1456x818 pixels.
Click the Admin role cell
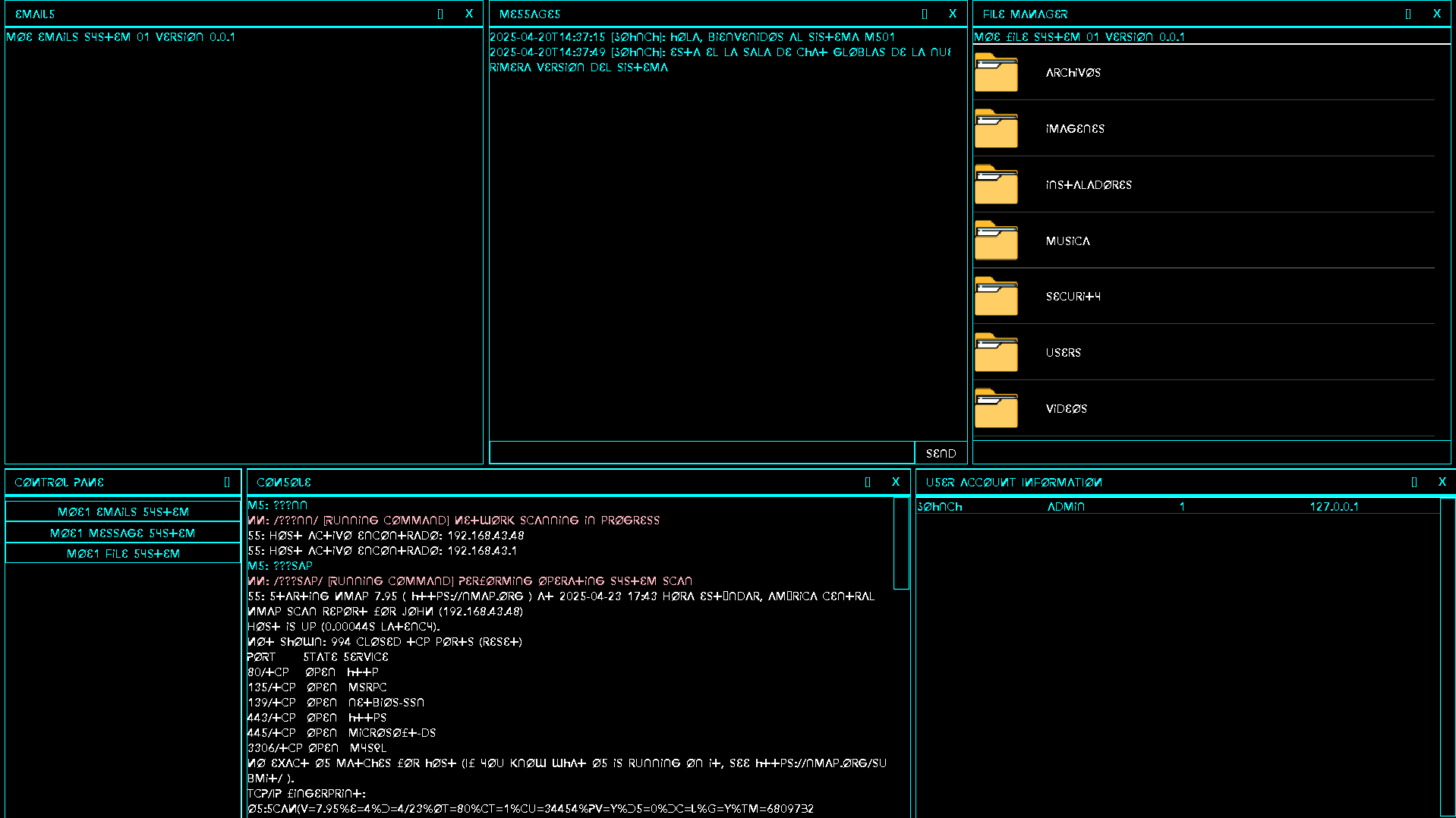1066,507
